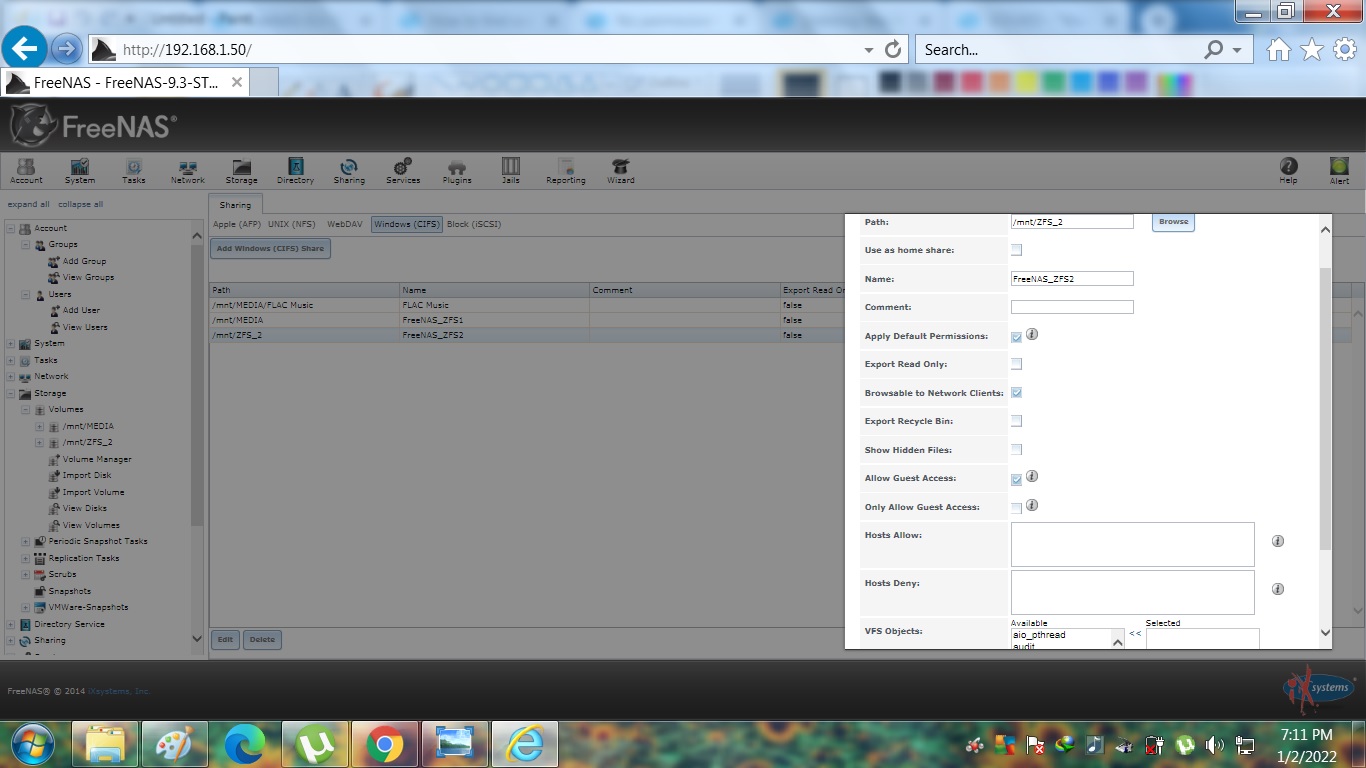Open the Reporting toolbar icon
Image resolution: width=1366 pixels, height=768 pixels.
pyautogui.click(x=565, y=171)
